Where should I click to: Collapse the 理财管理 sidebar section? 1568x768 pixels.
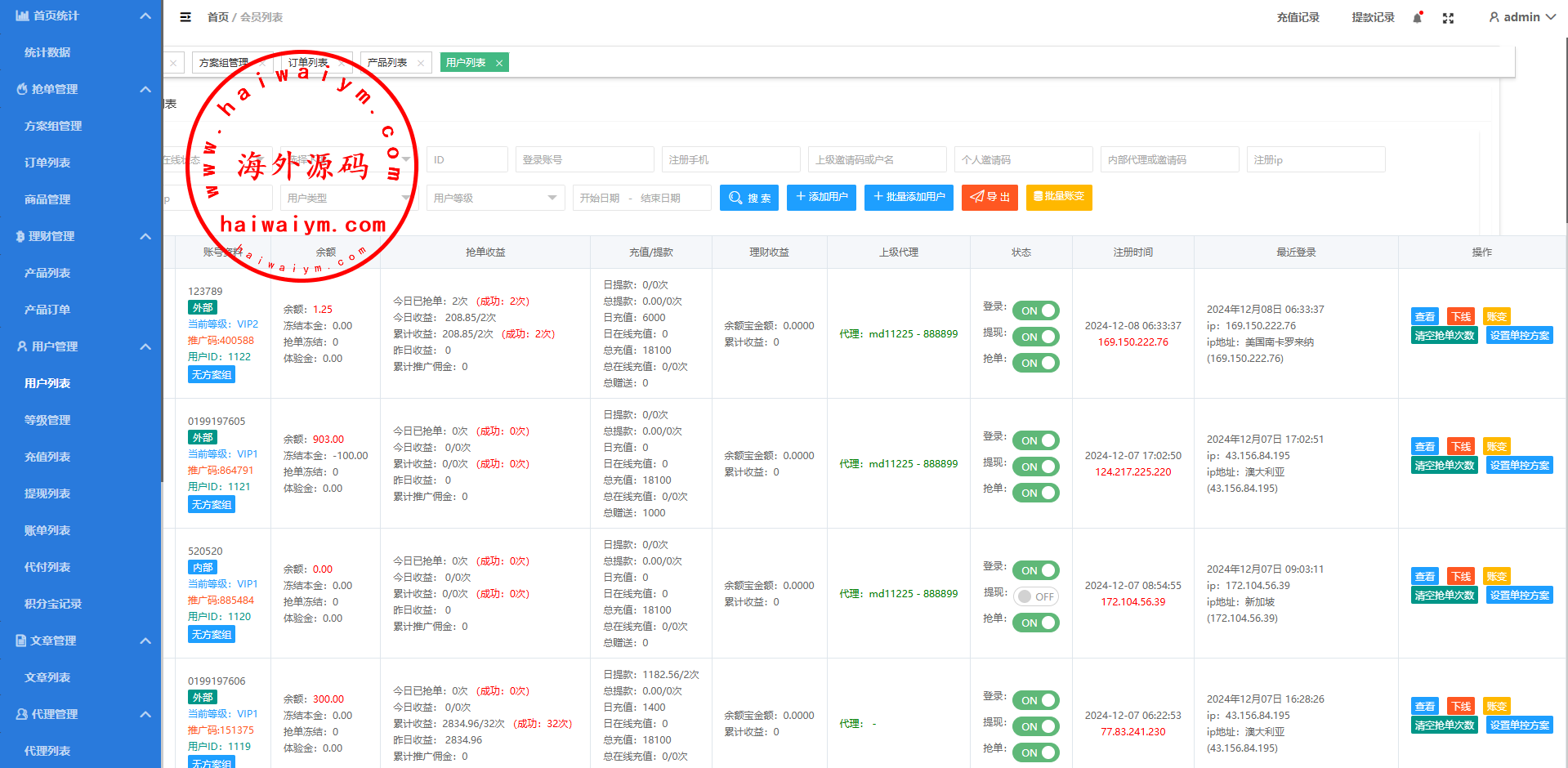tap(145, 236)
